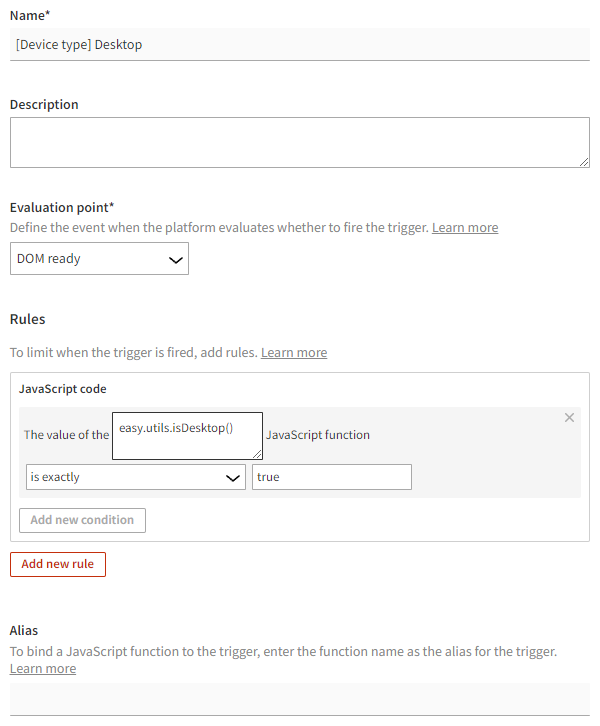Click the 'Description' field label

pos(44,105)
